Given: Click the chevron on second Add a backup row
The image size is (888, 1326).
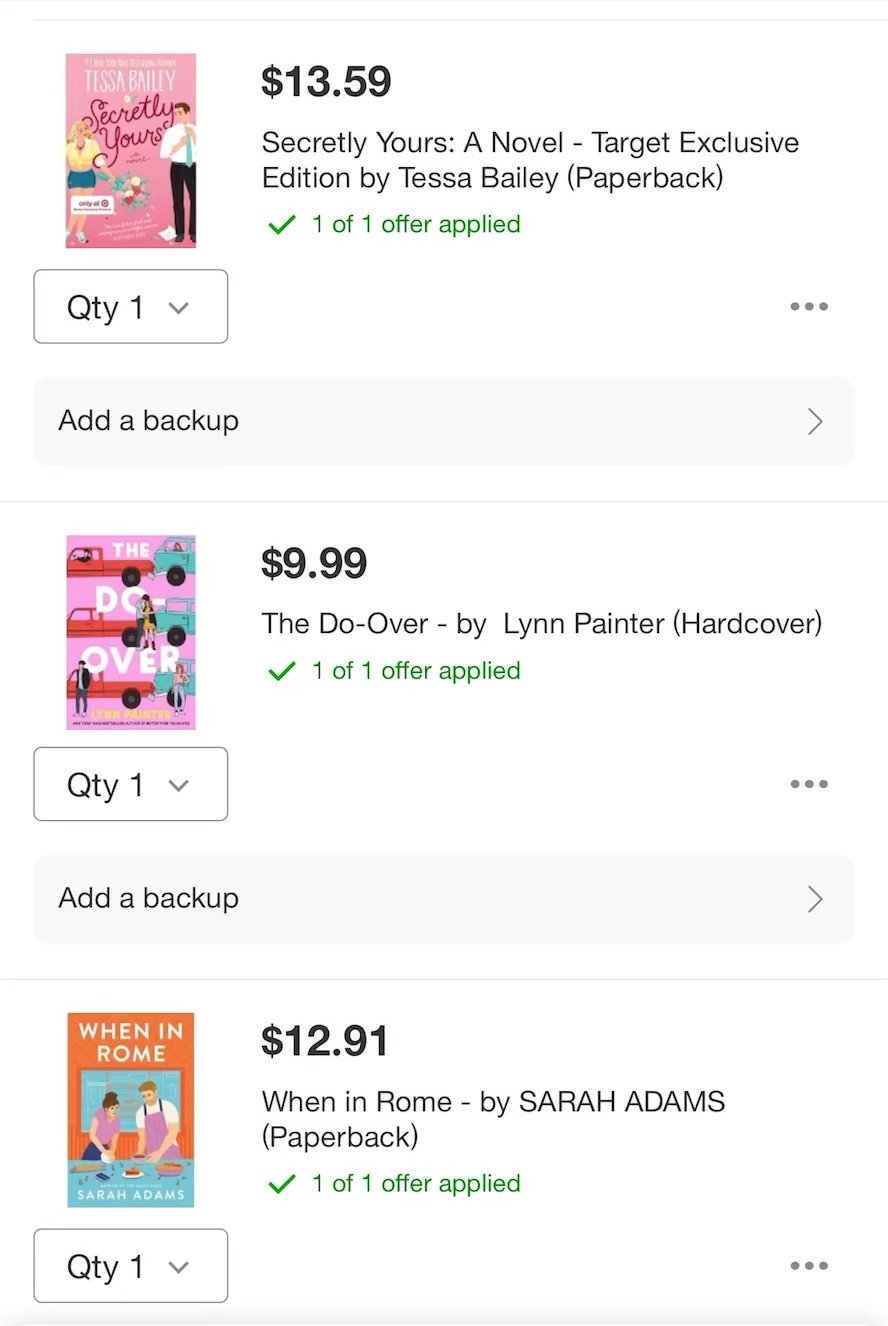Looking at the screenshot, I should [815, 899].
